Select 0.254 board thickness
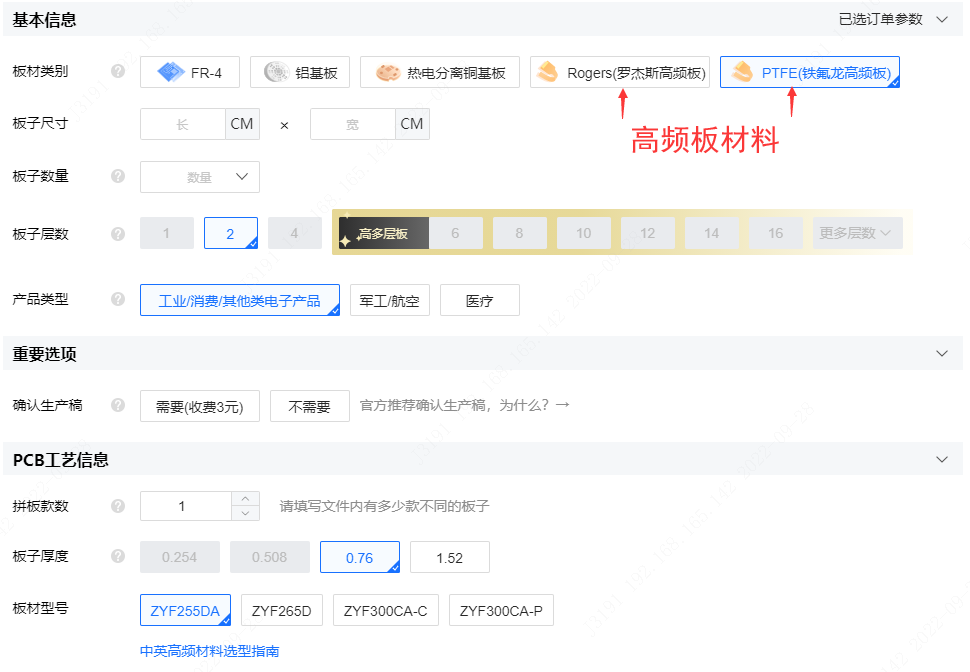970x672 pixels. (180, 557)
